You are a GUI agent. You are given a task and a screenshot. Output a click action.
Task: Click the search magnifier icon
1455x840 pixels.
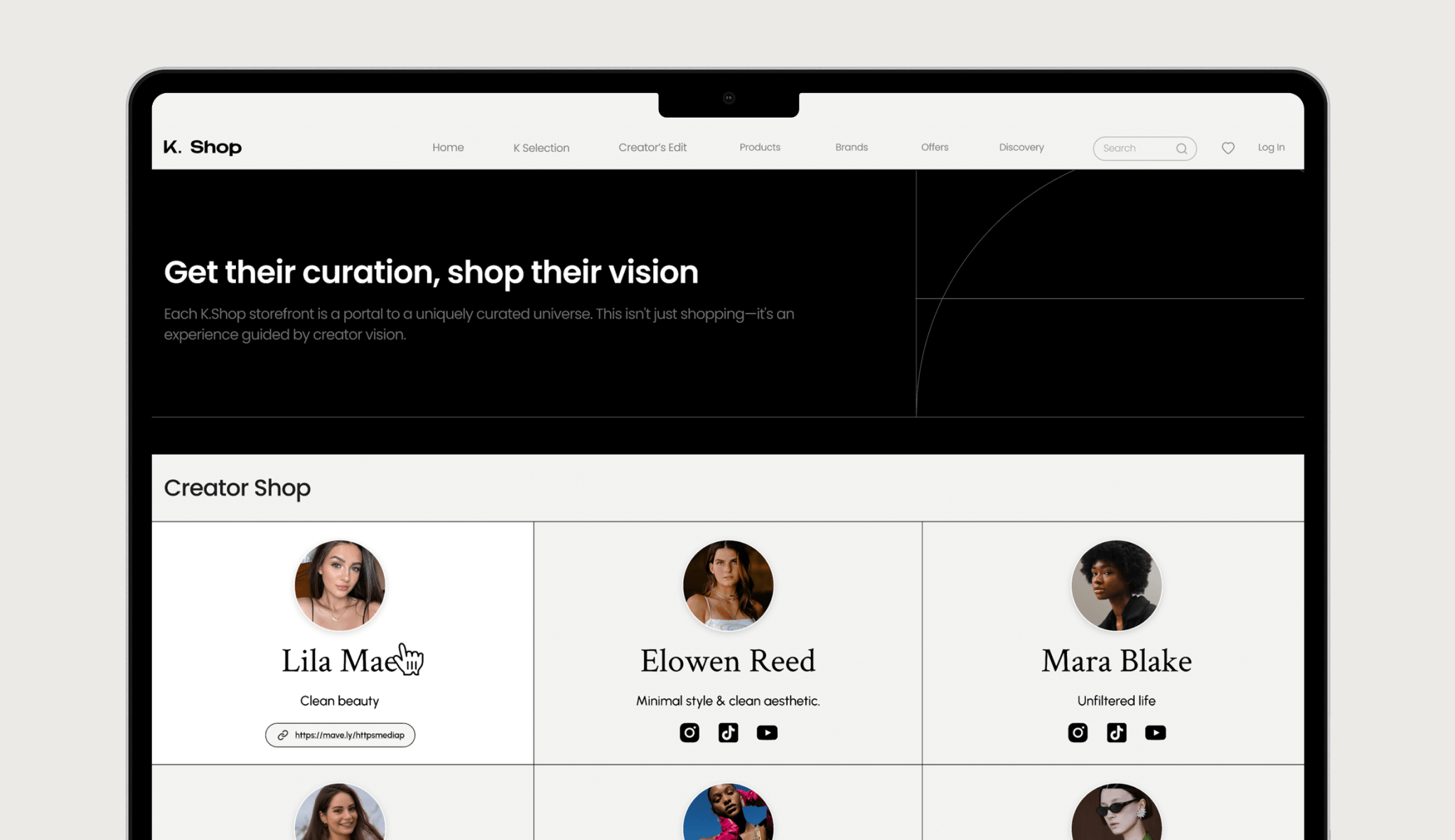(x=1181, y=148)
